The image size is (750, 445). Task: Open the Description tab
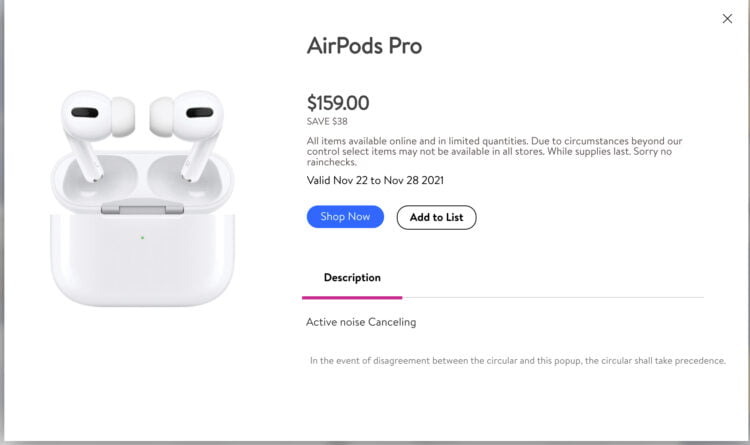352,278
